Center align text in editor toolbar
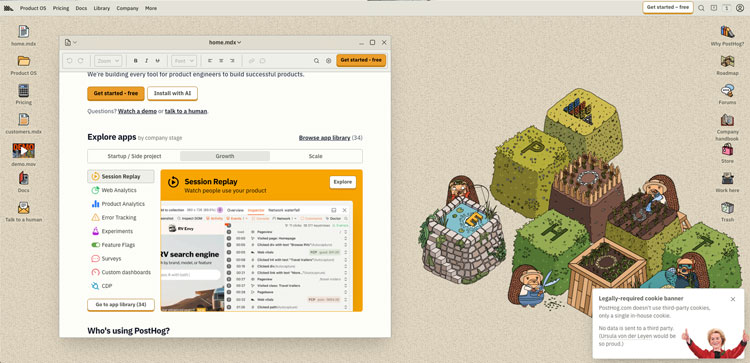The height and width of the screenshot is (363, 750). coord(221,61)
